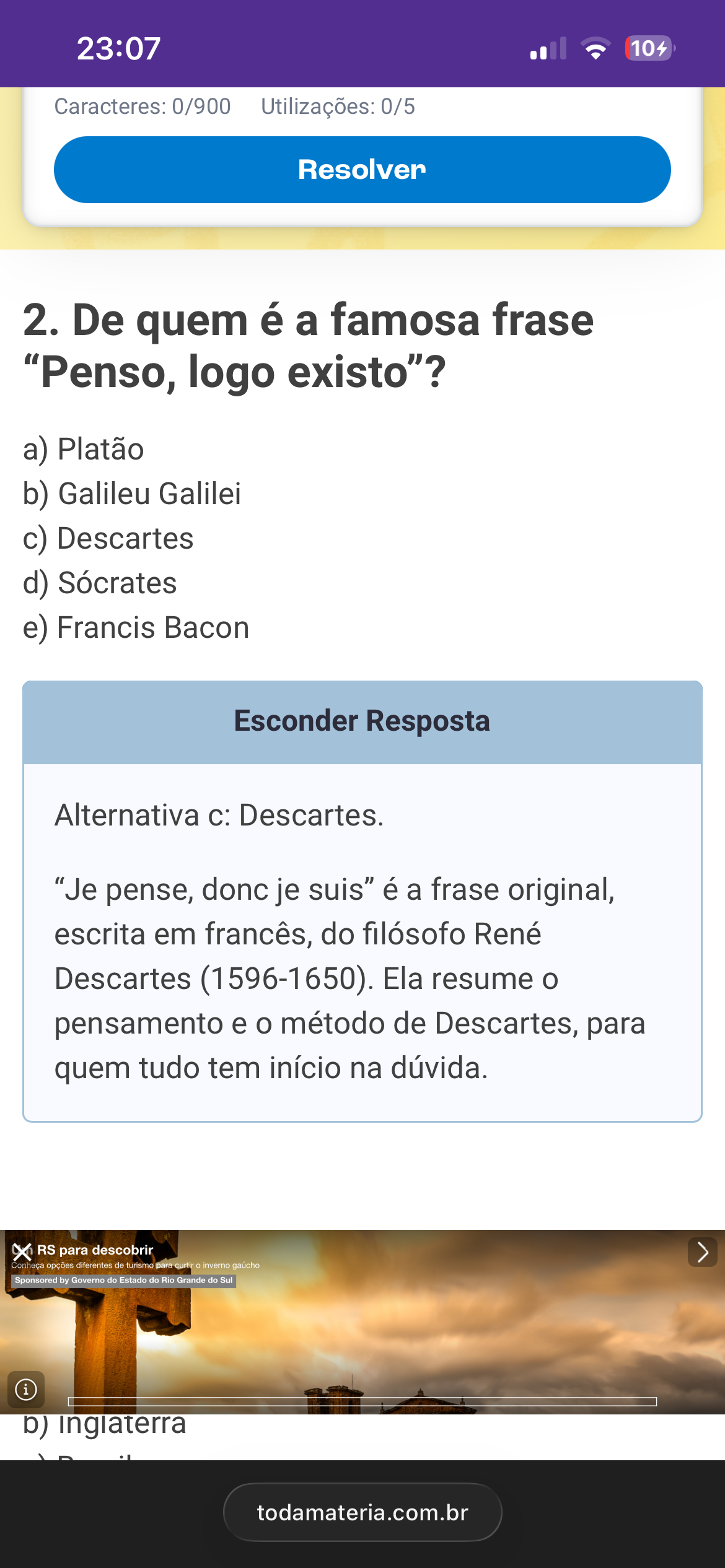
Task: Tap the todamateria.com.br address bar
Action: [x=362, y=1512]
